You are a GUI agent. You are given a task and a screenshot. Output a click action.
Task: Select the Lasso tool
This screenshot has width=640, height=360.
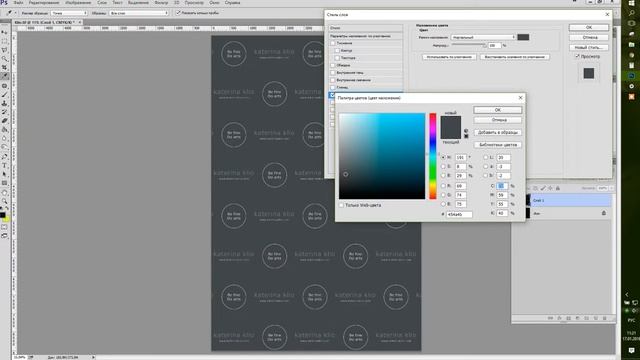coord(4,50)
